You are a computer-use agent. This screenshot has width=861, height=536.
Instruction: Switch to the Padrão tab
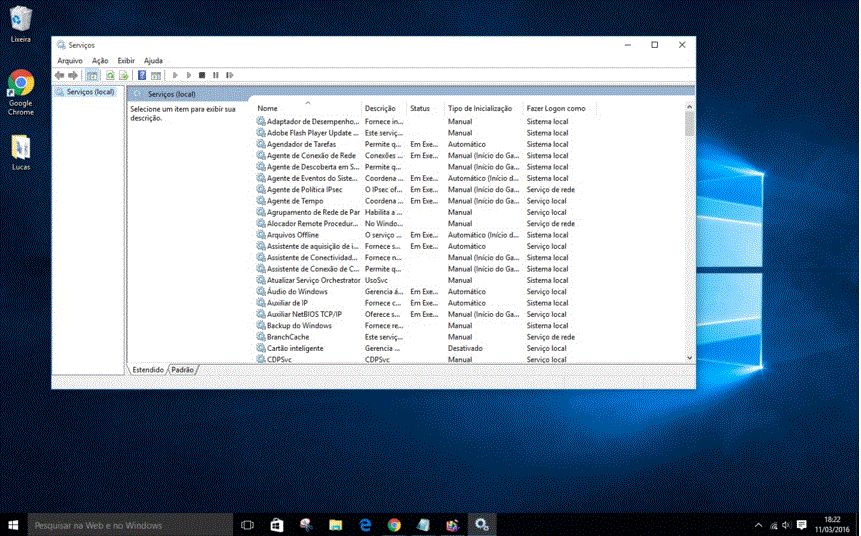[x=182, y=370]
